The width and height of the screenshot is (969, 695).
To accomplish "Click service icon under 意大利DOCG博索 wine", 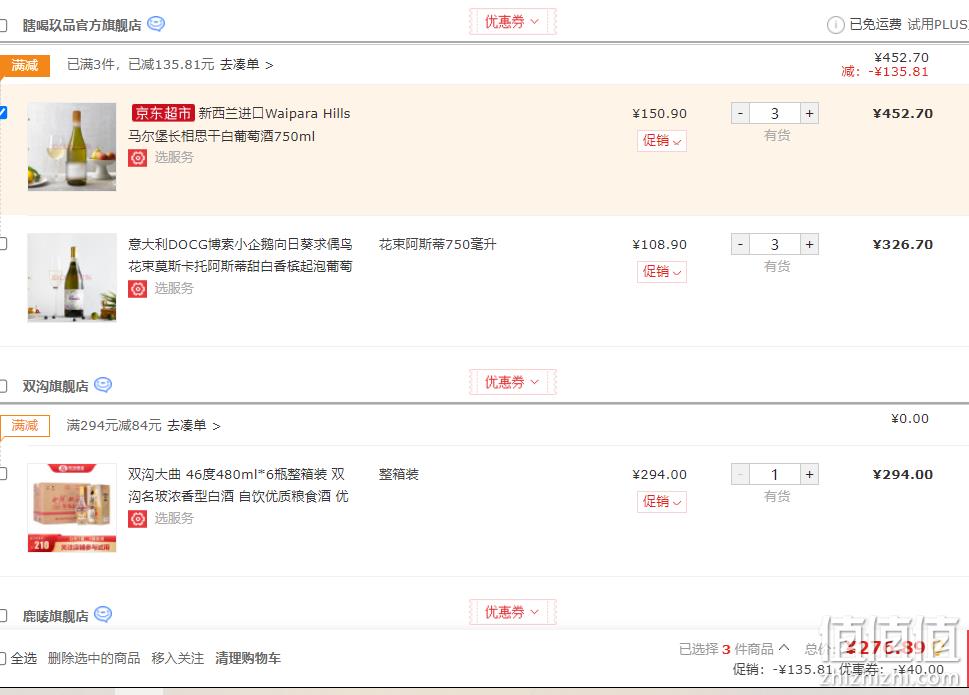I will pyautogui.click(x=137, y=289).
